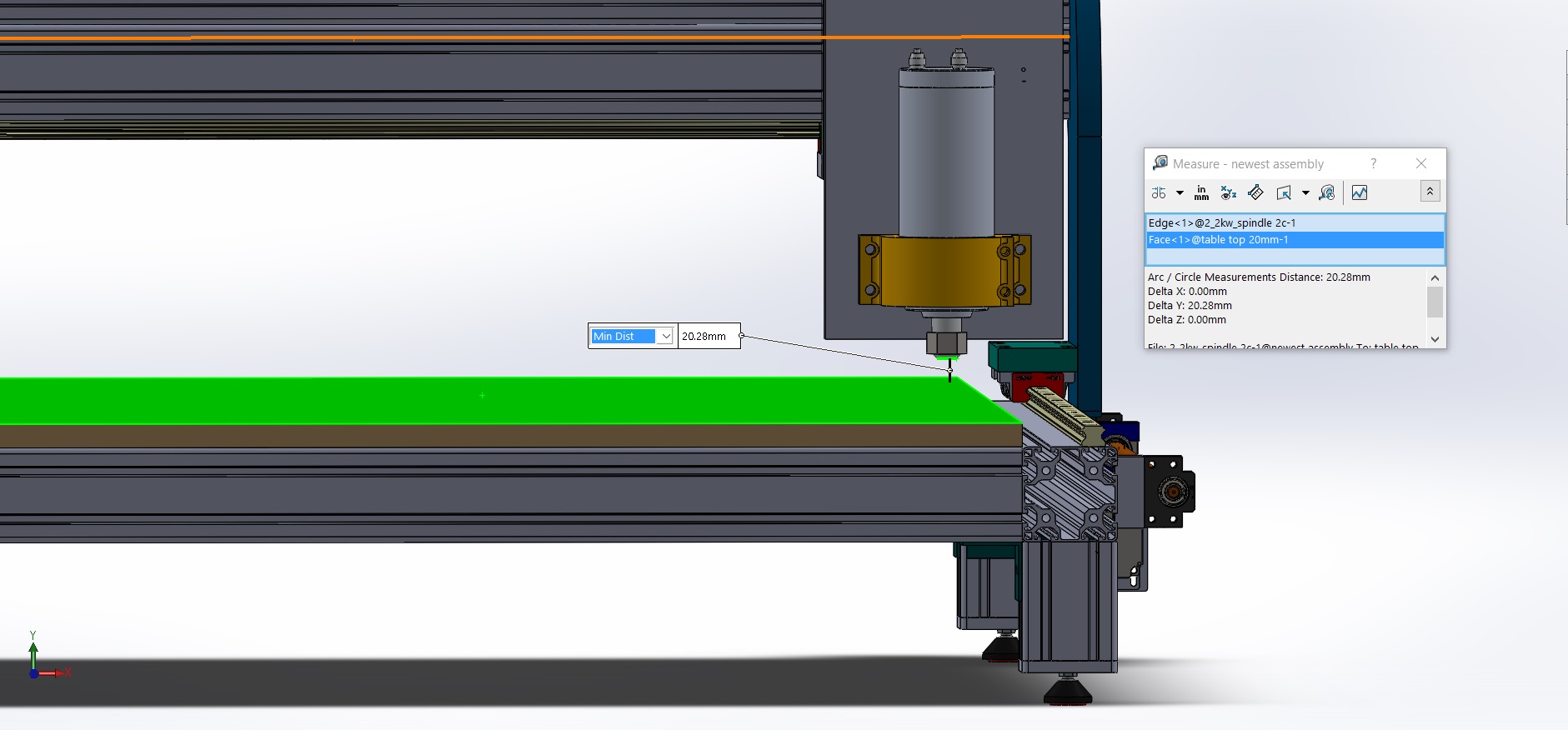1568x730 pixels.
Task: Click the measuring tape icon in the Measure title bar
Action: (1160, 163)
